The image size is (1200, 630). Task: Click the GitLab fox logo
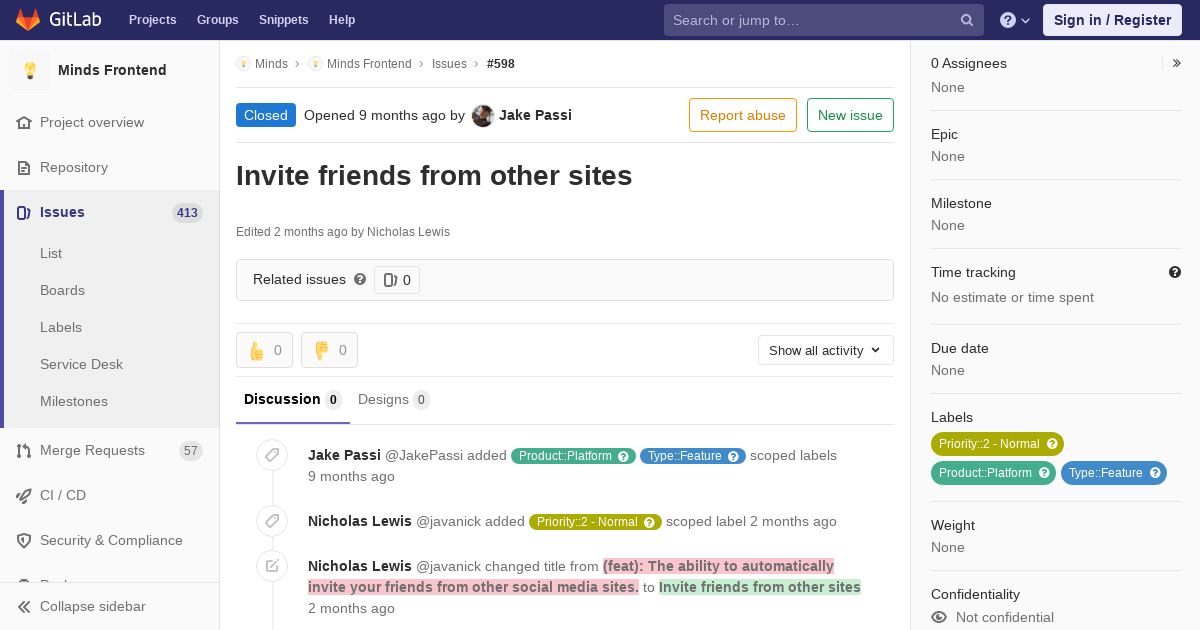28,20
